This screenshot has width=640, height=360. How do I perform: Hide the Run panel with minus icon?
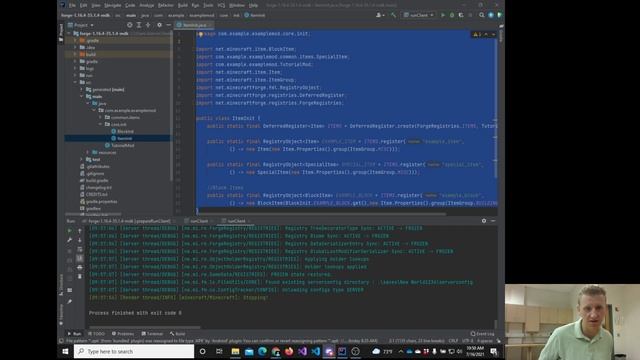pos(493,221)
